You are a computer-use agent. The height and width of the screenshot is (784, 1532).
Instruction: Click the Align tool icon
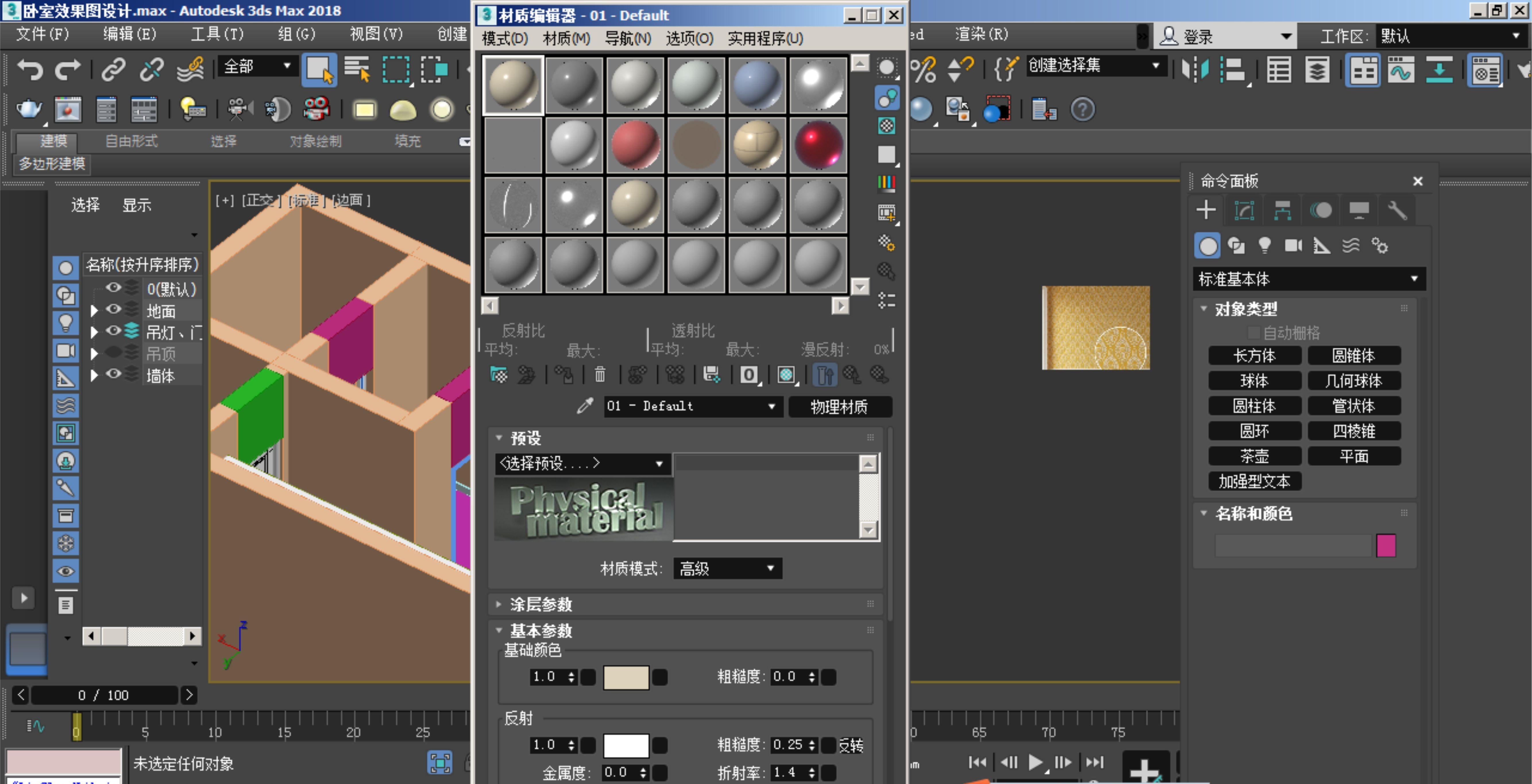(x=1234, y=70)
